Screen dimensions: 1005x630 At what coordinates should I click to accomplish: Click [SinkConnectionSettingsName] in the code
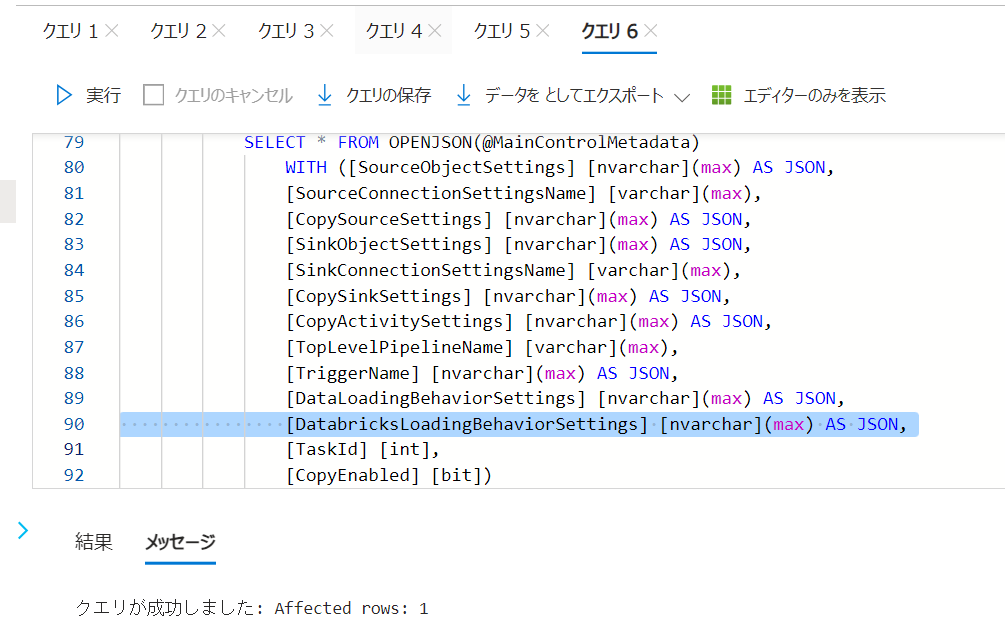click(x=431, y=270)
